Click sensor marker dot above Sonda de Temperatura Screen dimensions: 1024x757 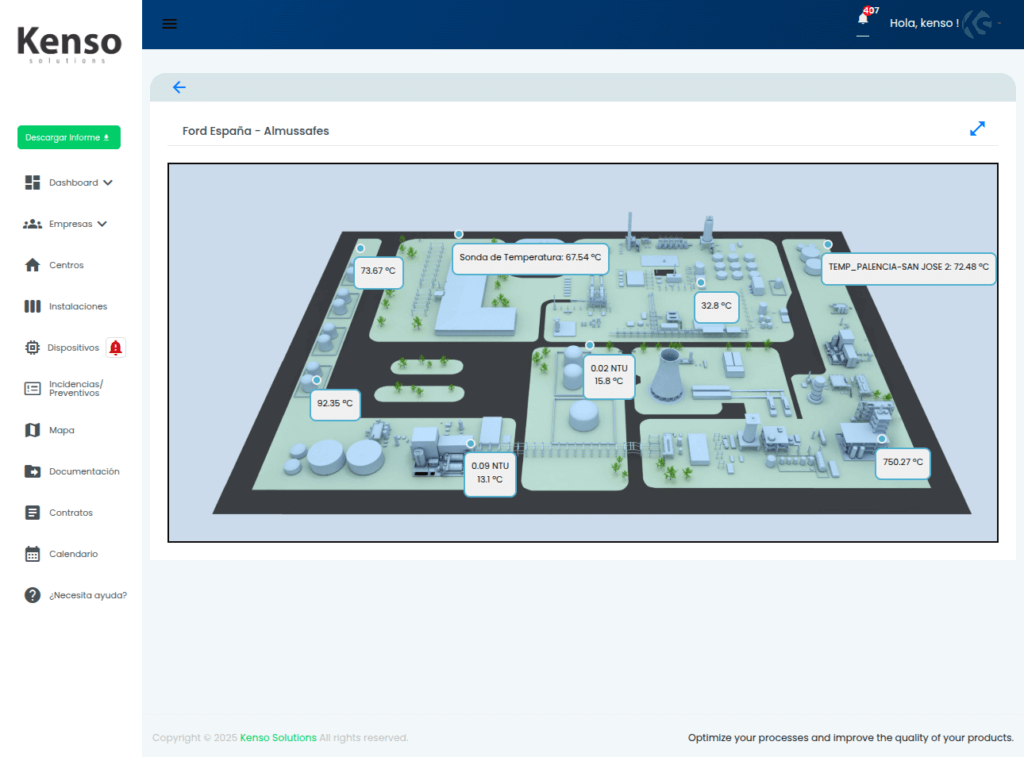tap(459, 234)
